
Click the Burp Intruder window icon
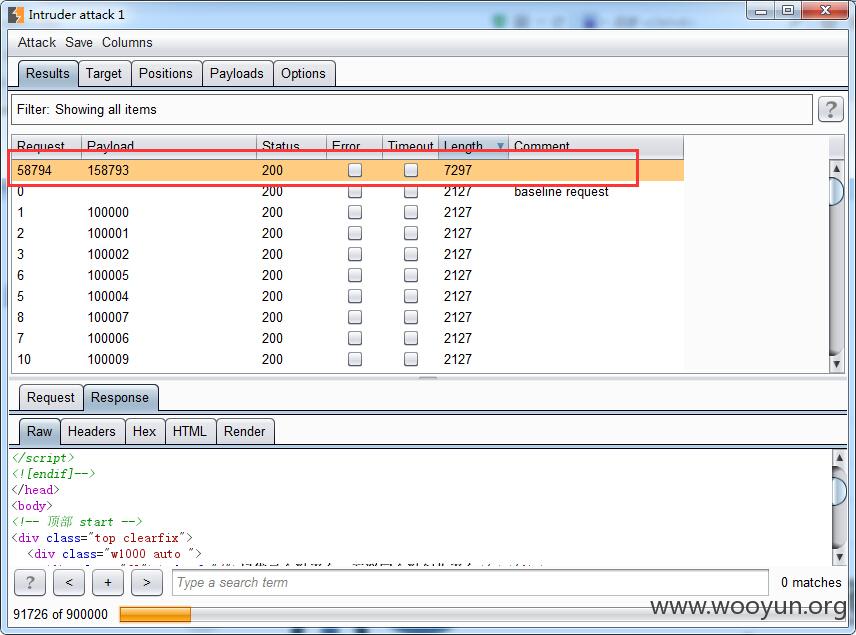[16, 15]
